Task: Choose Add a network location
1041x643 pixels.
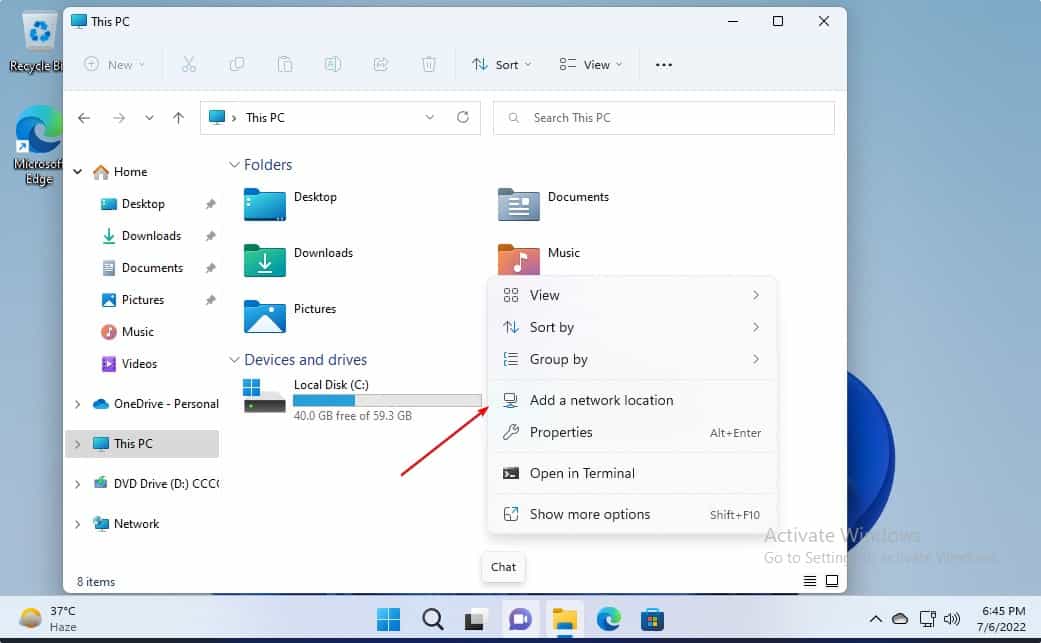Action: [x=601, y=400]
